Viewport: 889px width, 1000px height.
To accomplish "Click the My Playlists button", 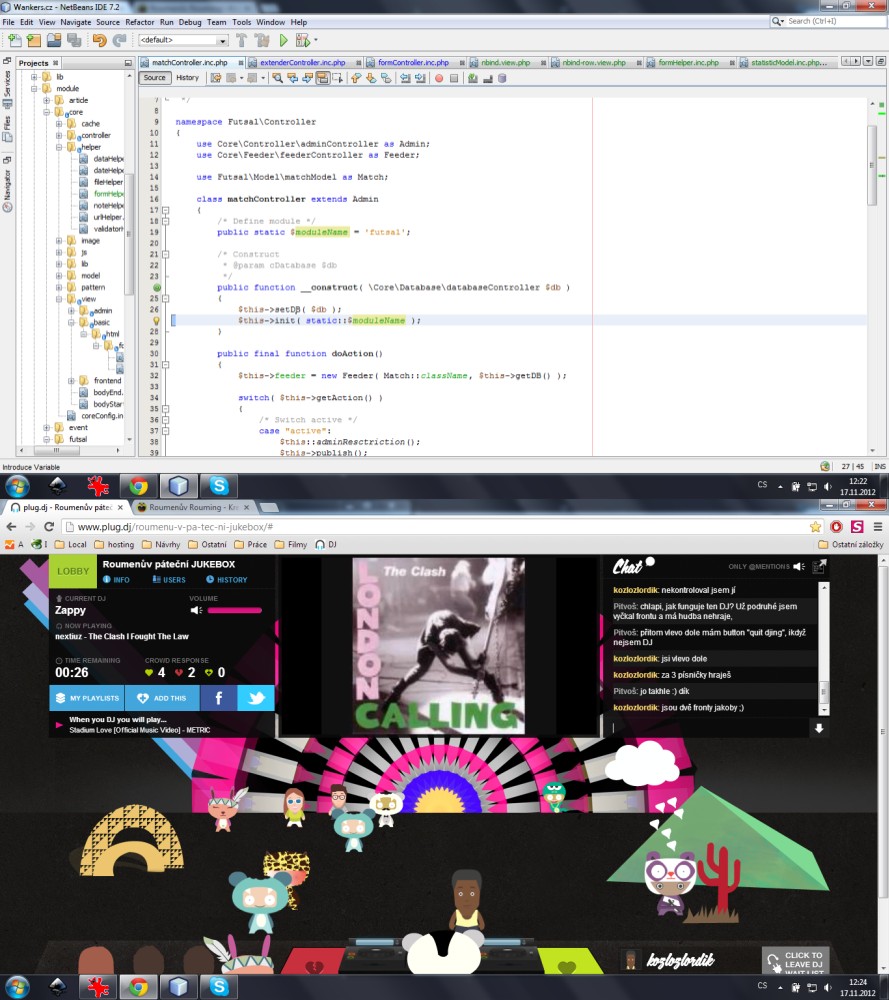I will tap(86, 698).
